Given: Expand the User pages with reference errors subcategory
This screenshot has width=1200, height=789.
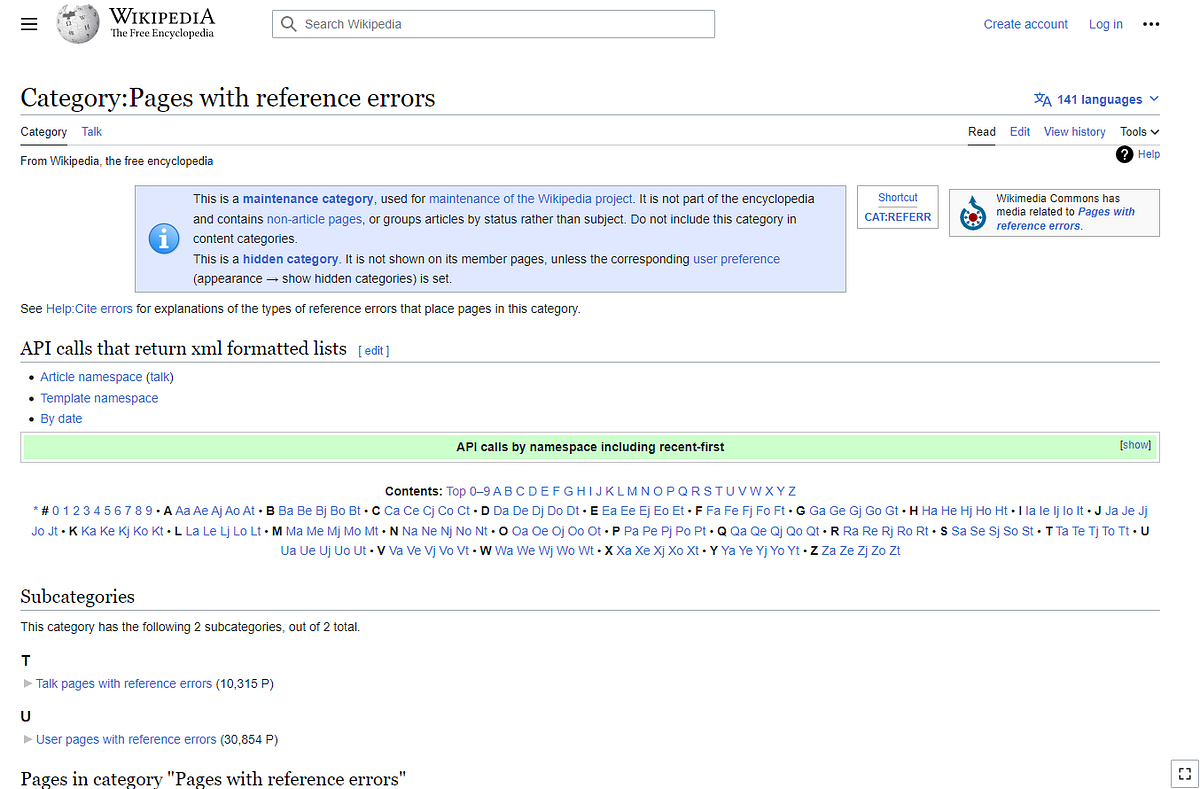Looking at the screenshot, I should pyautogui.click(x=27, y=739).
